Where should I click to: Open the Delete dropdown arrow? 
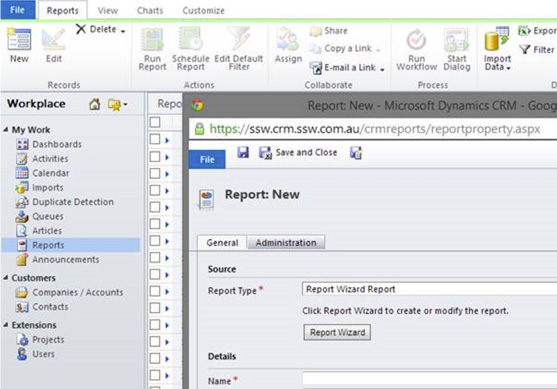tap(123, 31)
